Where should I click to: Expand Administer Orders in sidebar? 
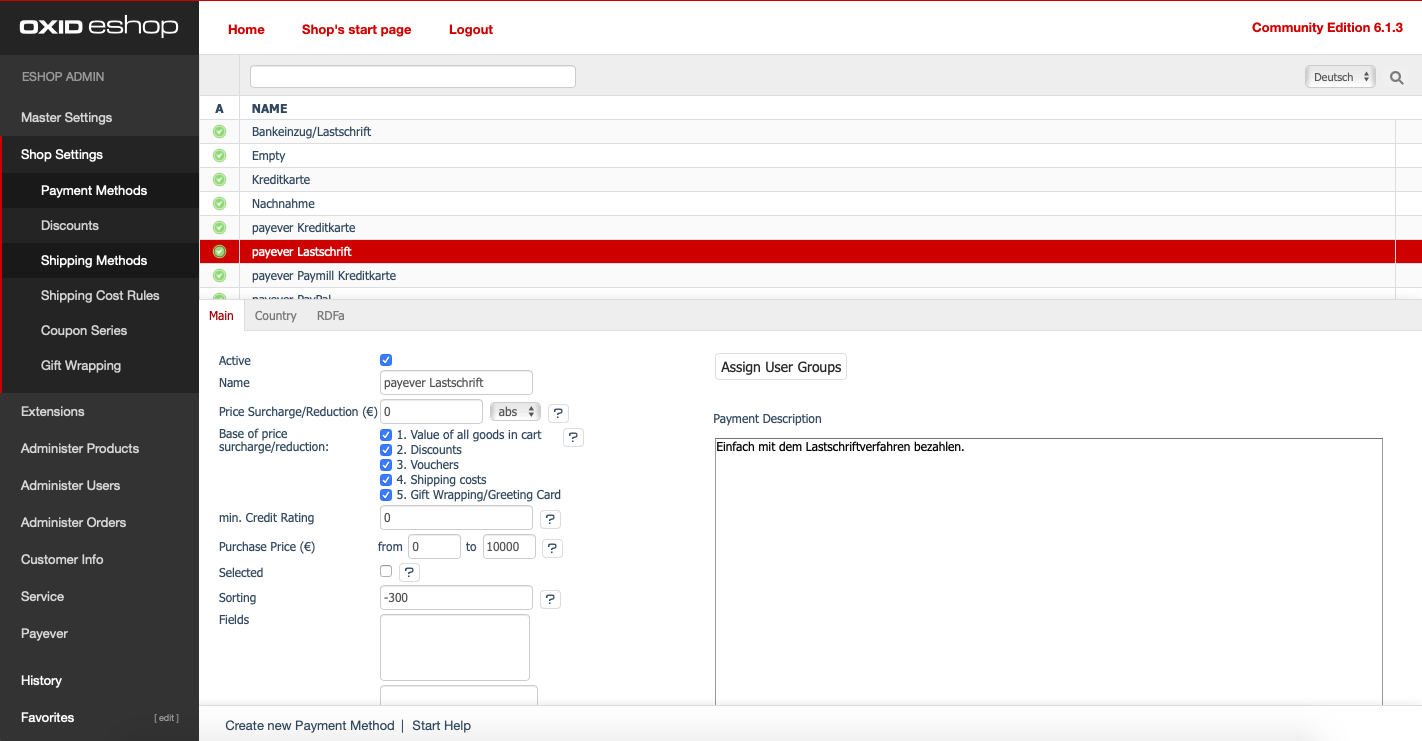point(73,522)
